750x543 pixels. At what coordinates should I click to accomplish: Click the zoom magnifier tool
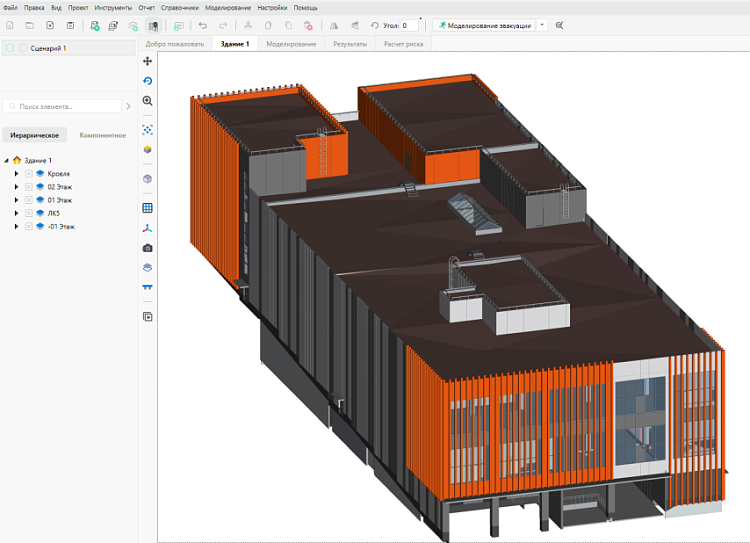pos(147,101)
